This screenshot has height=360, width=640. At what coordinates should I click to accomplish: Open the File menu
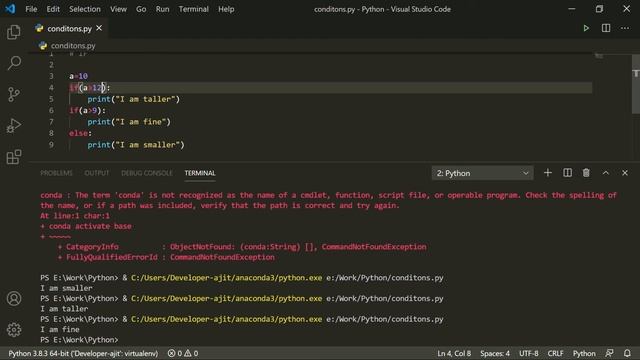coord(31,9)
